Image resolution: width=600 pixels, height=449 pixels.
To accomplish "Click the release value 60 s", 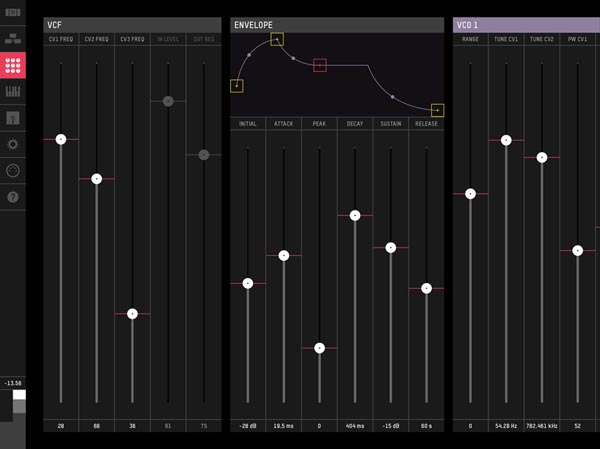I will (x=426, y=426).
